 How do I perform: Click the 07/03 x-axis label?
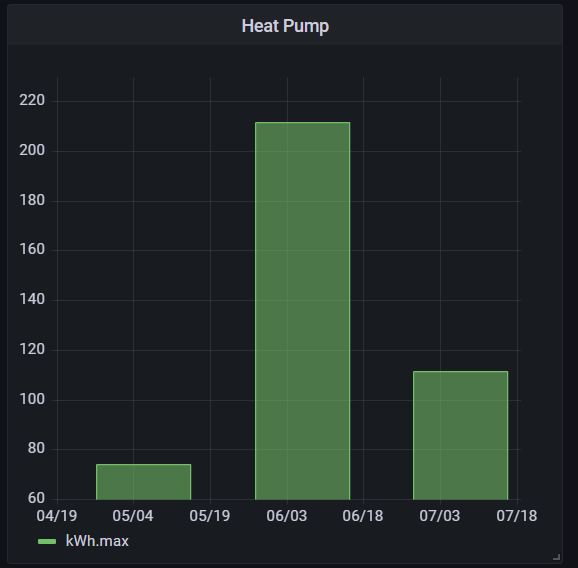tap(440, 516)
